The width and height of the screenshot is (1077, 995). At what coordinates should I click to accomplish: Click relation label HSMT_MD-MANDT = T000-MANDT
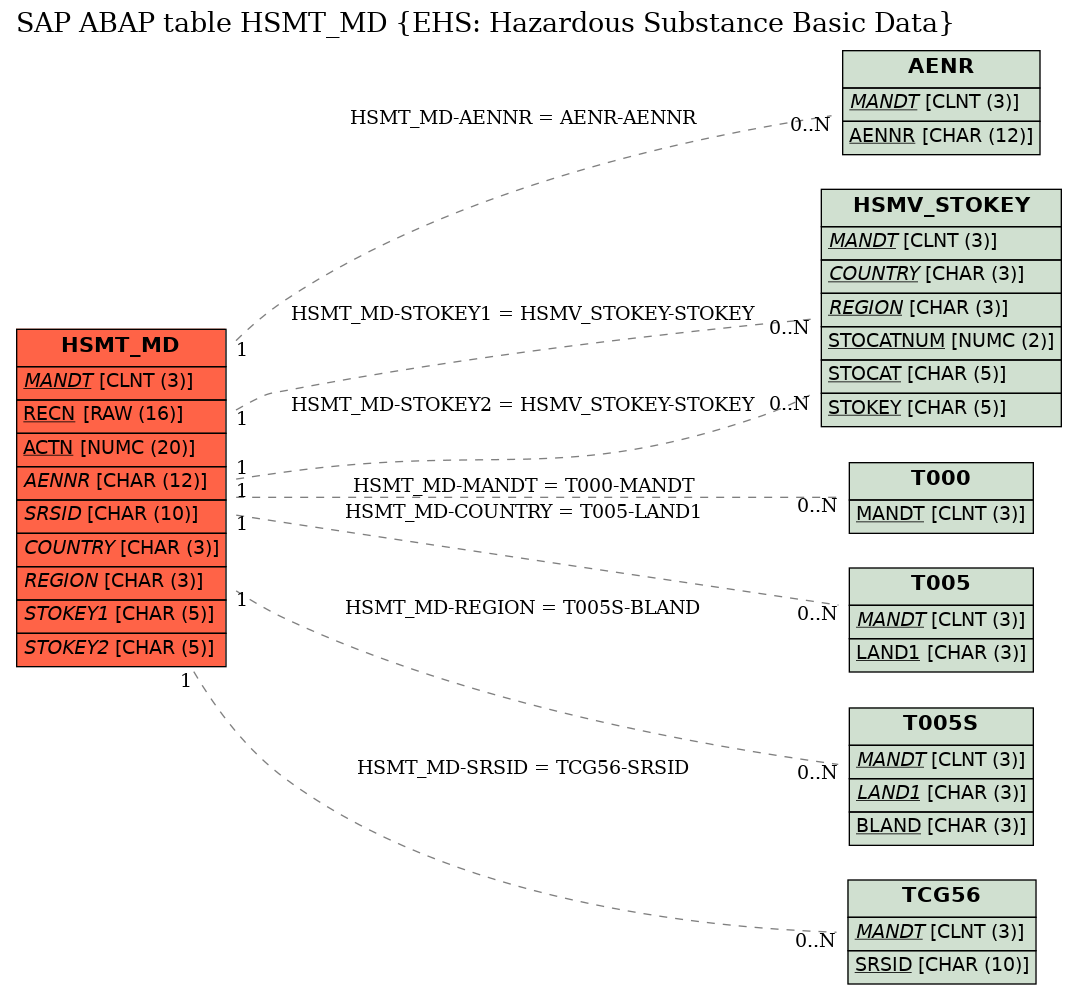pyautogui.click(x=523, y=485)
